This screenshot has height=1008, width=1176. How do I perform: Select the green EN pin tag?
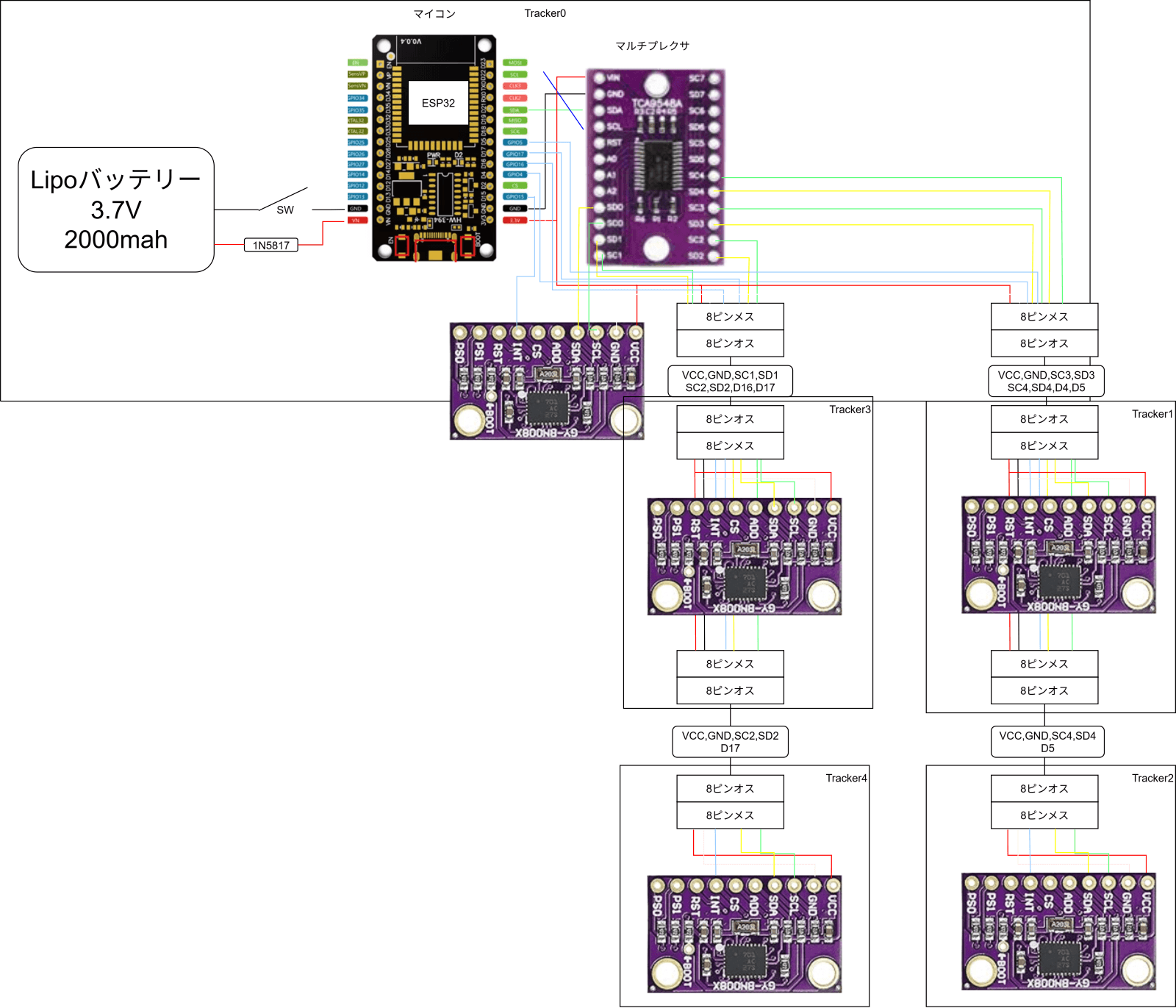pyautogui.click(x=356, y=63)
